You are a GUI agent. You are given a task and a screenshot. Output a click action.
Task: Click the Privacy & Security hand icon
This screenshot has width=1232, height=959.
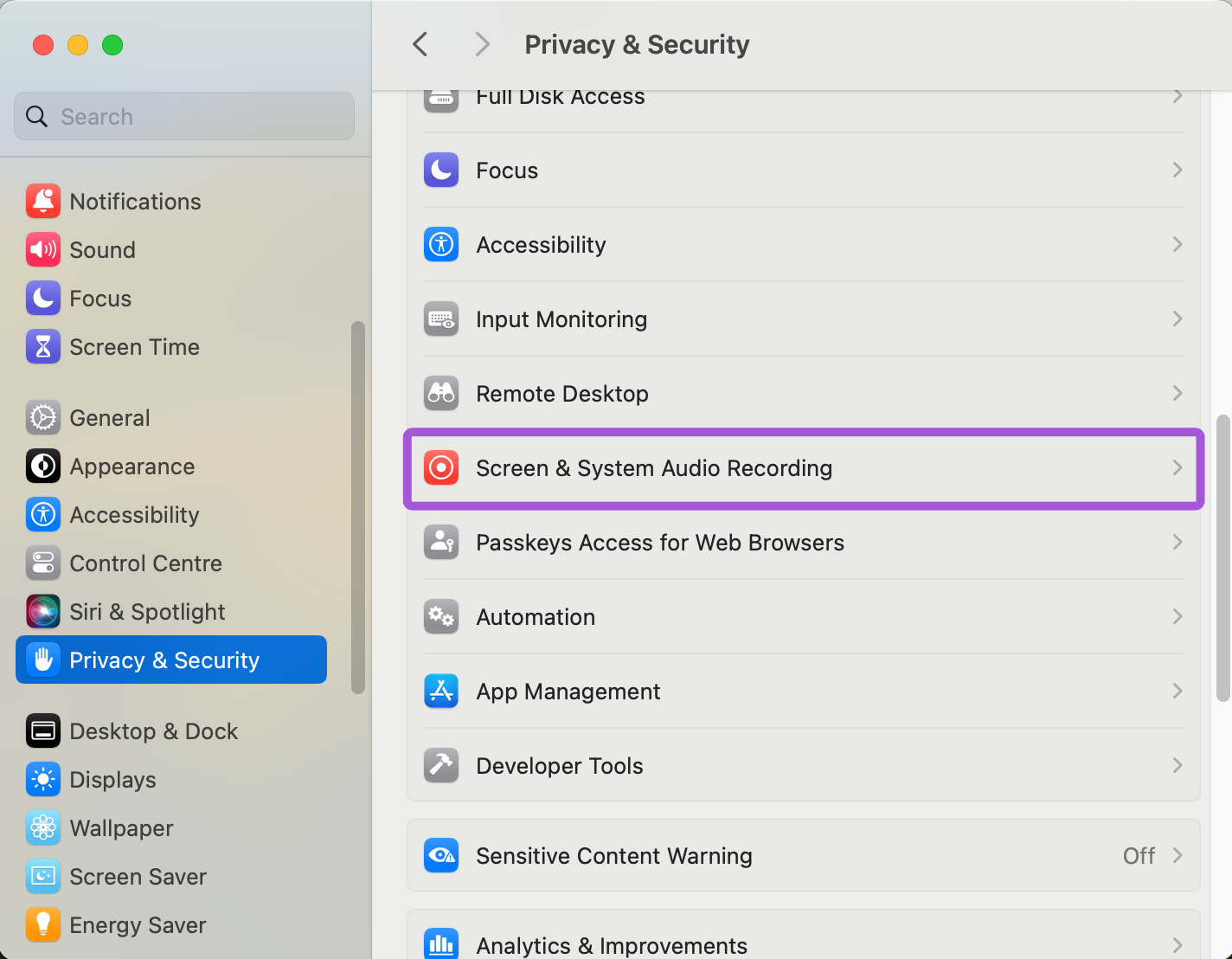(x=43, y=660)
